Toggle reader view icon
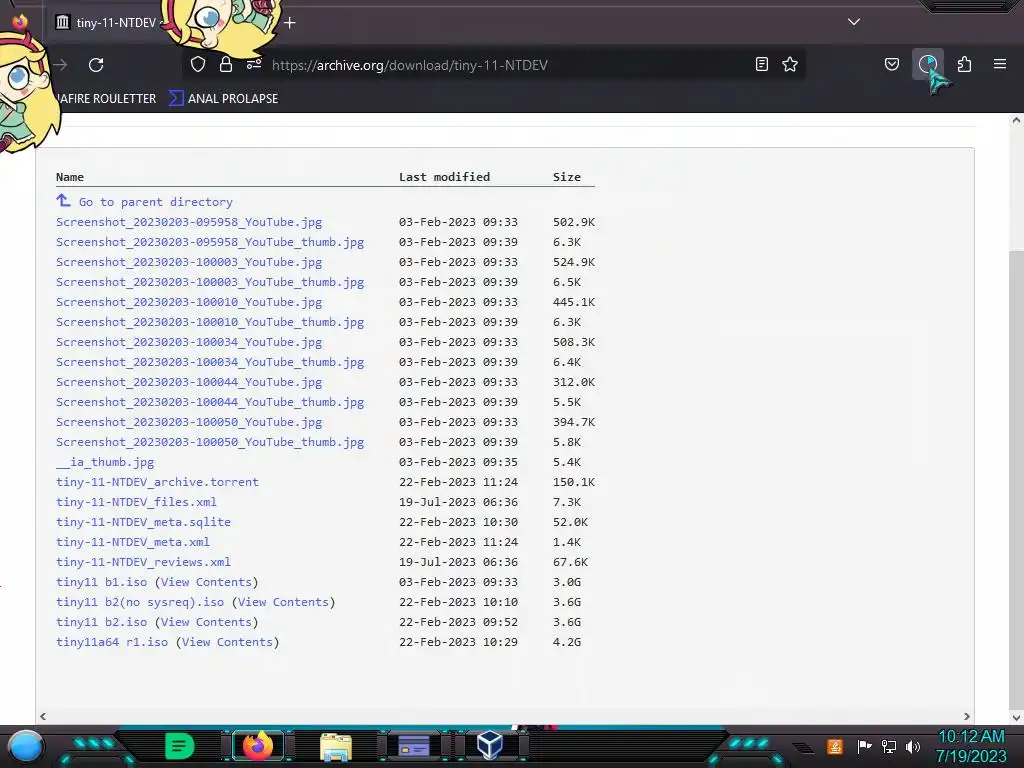The width and height of the screenshot is (1024, 768). [761, 64]
